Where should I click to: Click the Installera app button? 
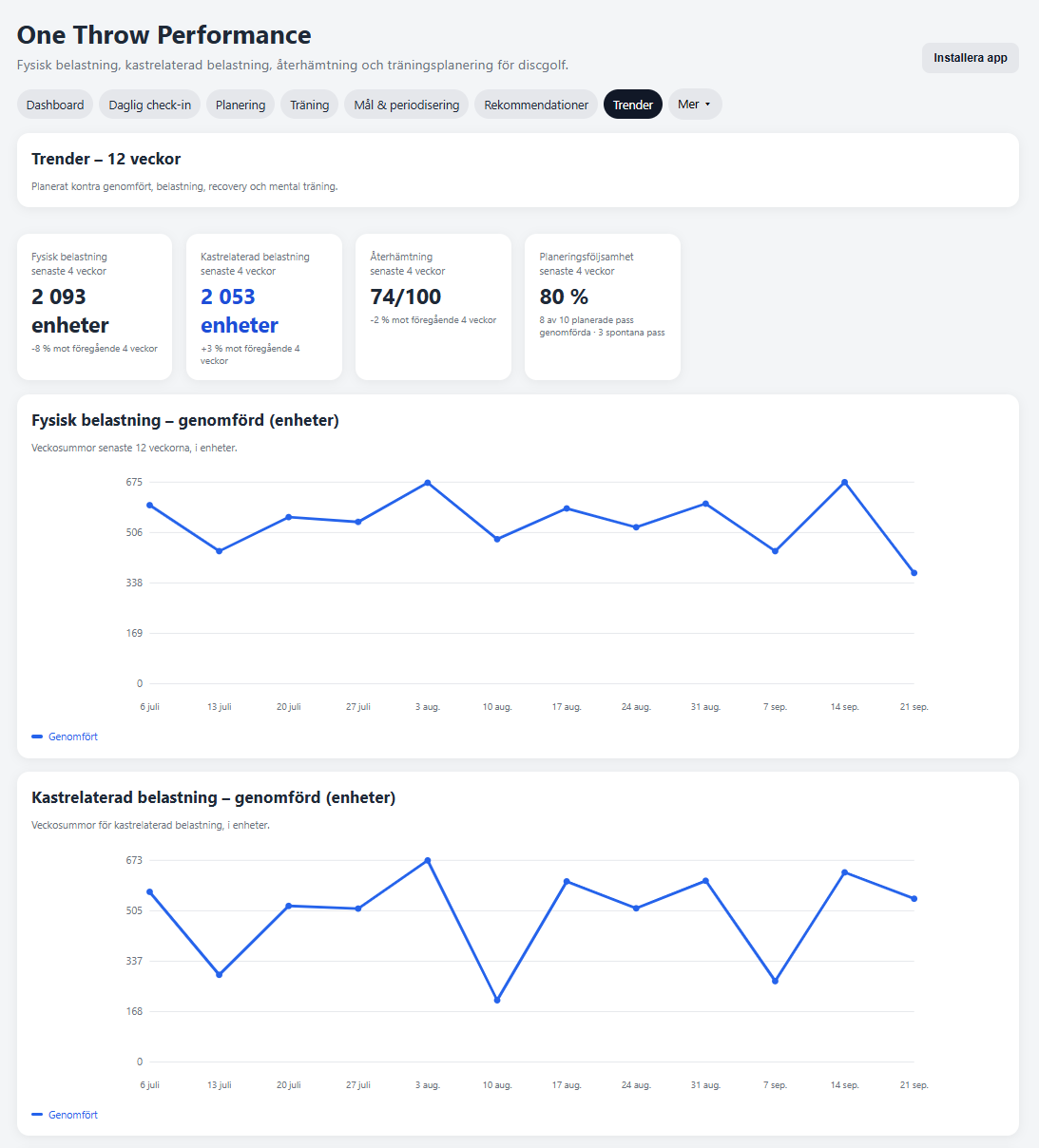point(971,58)
